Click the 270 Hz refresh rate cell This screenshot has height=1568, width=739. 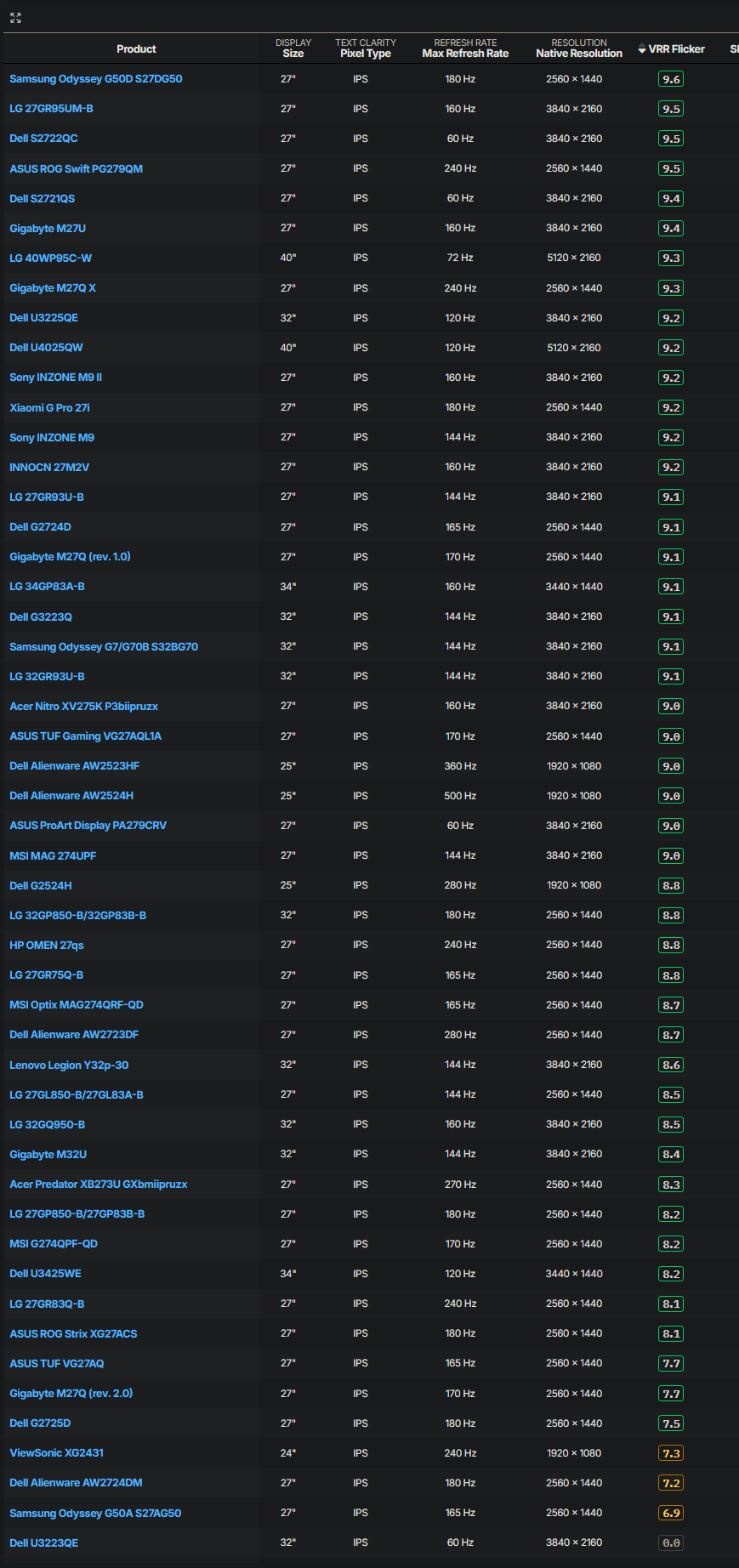[x=460, y=1184]
